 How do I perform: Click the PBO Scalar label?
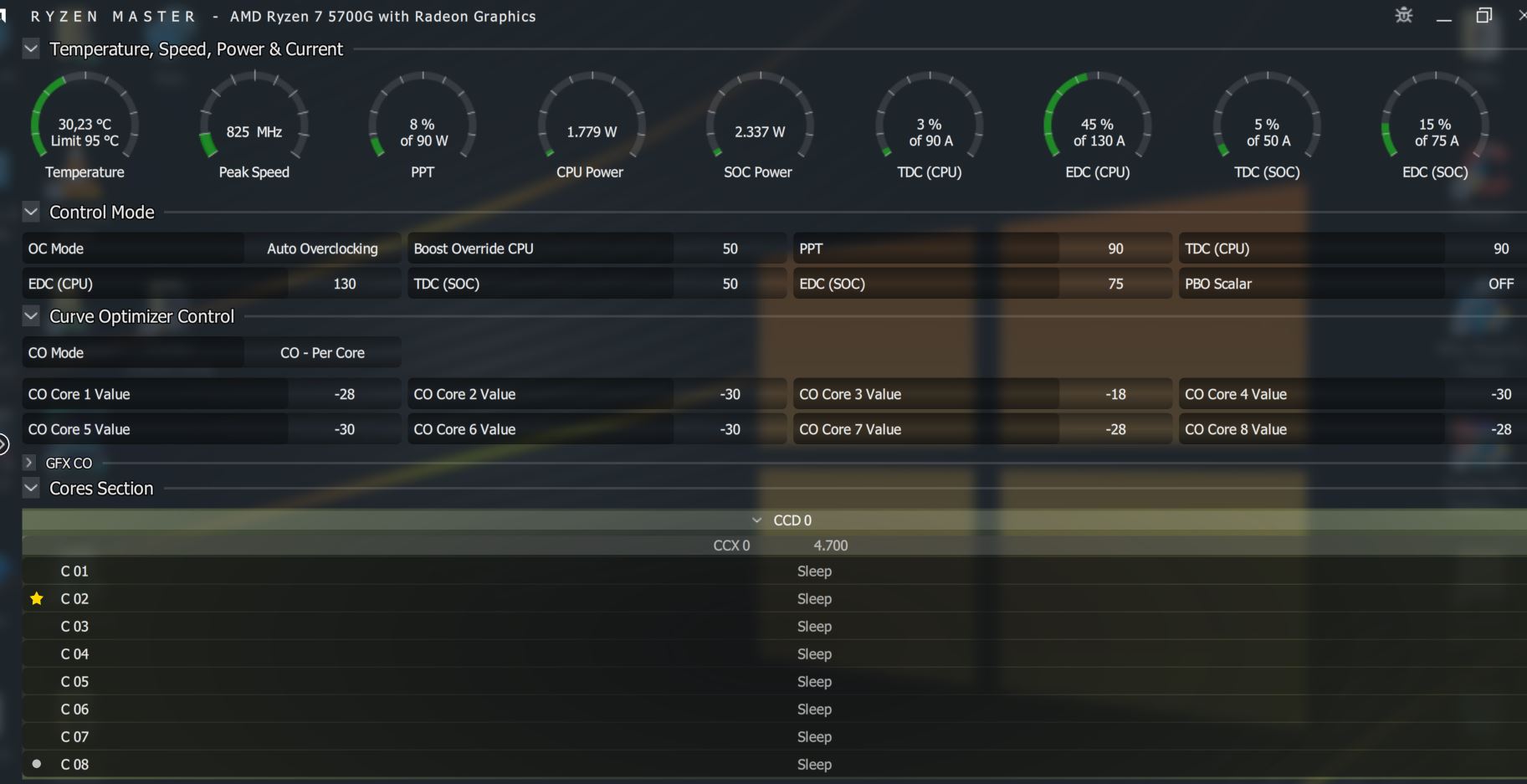[1218, 284]
